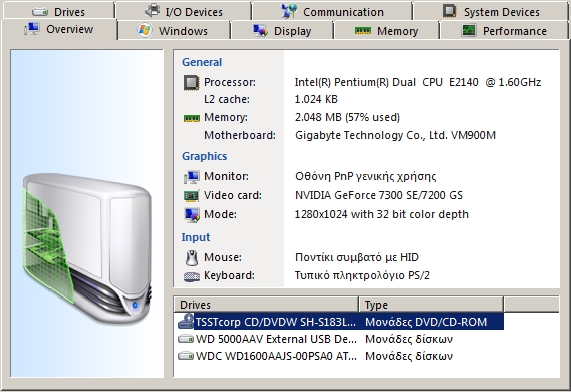The height and width of the screenshot is (392, 571).
Task: Select the TSSTcorp CD/DVDW SH-S183L row
Action: [x=341, y=322]
